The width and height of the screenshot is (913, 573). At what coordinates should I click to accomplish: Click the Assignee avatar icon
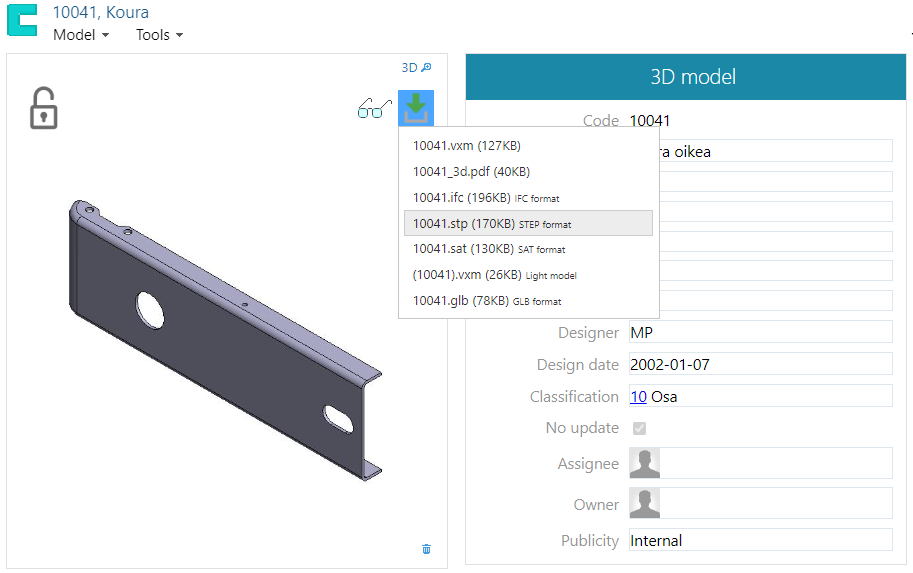pos(644,463)
